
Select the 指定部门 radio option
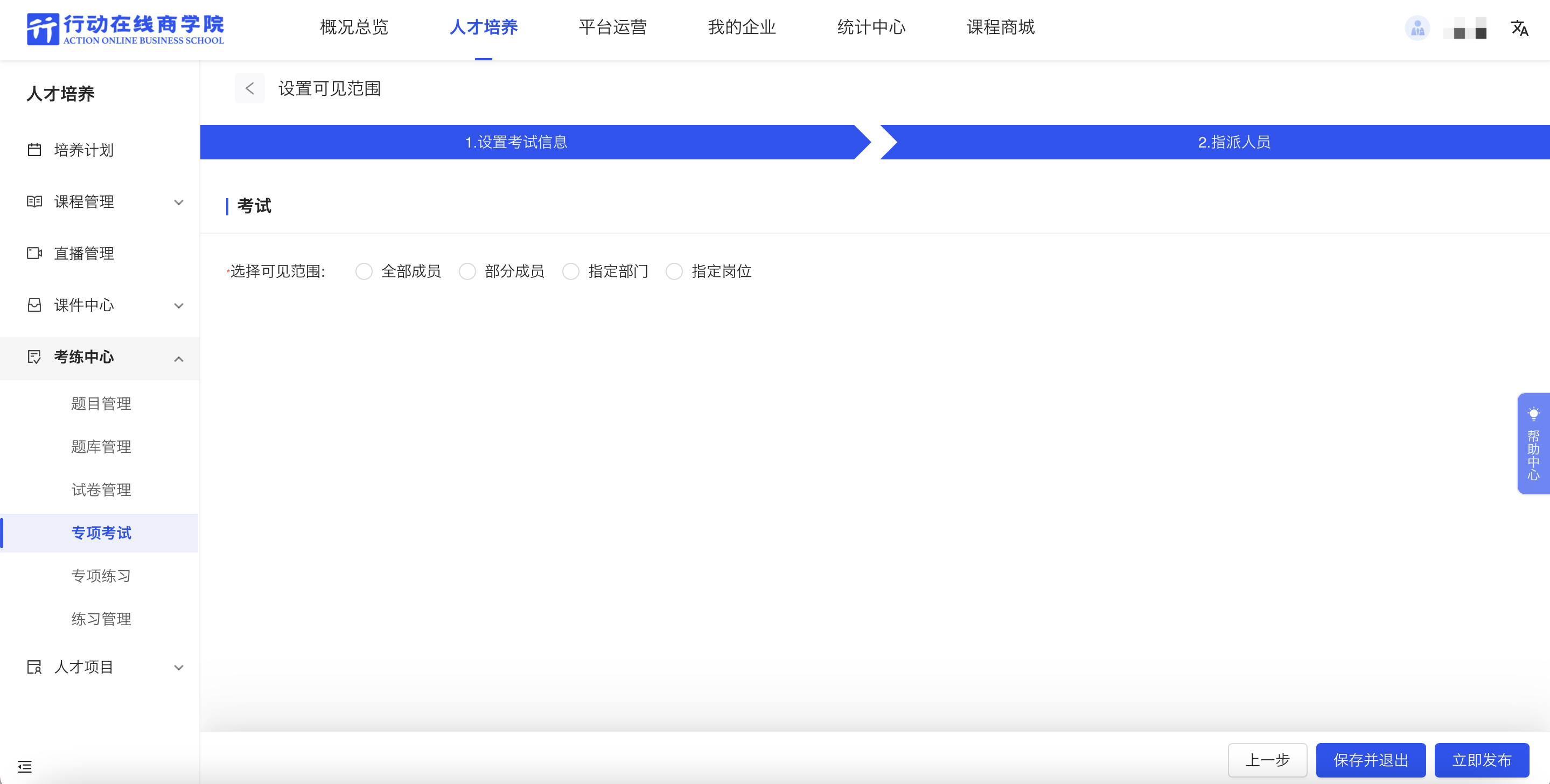click(570, 271)
